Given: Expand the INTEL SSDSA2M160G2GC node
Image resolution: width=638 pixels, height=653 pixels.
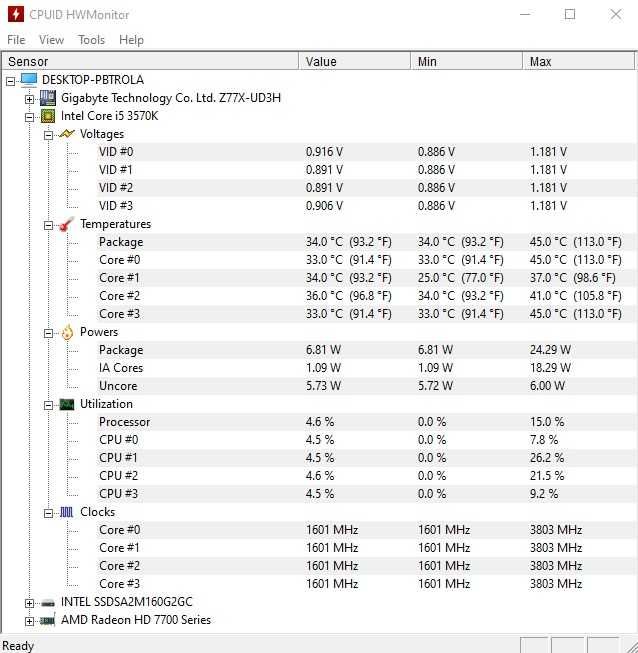Looking at the screenshot, I should tap(29, 603).
